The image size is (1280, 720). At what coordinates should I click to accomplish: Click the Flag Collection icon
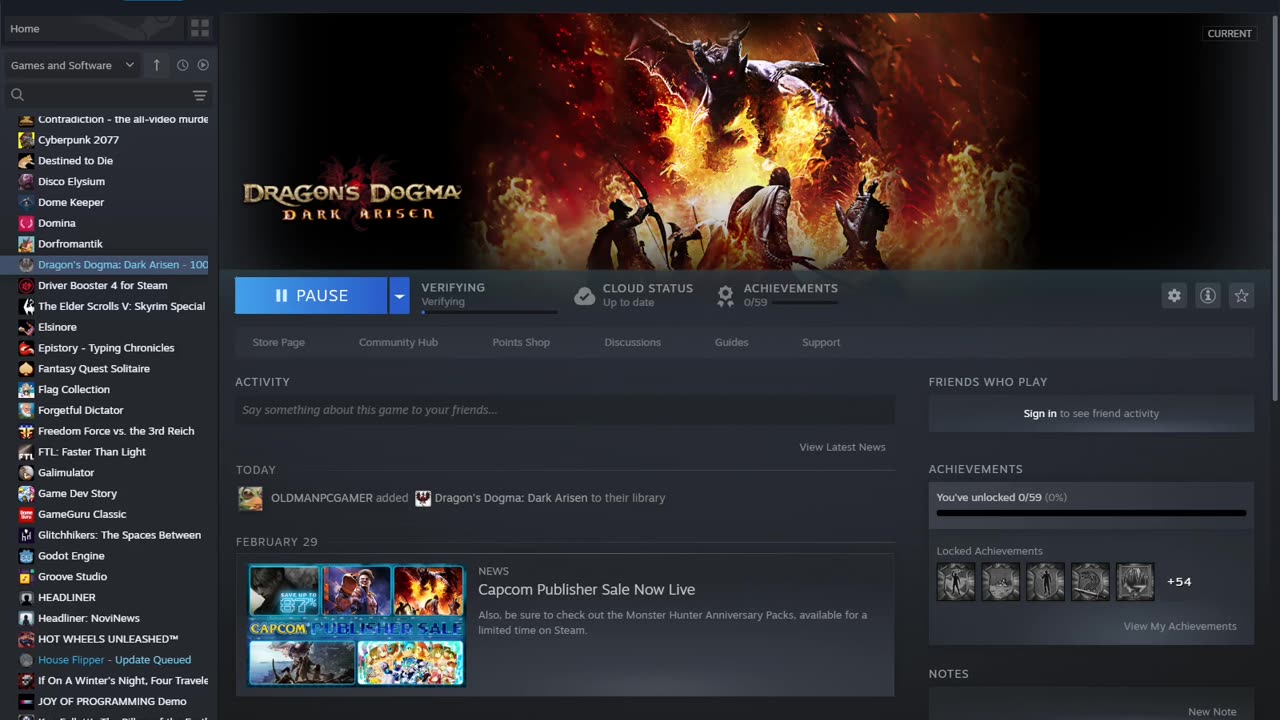(x=26, y=390)
